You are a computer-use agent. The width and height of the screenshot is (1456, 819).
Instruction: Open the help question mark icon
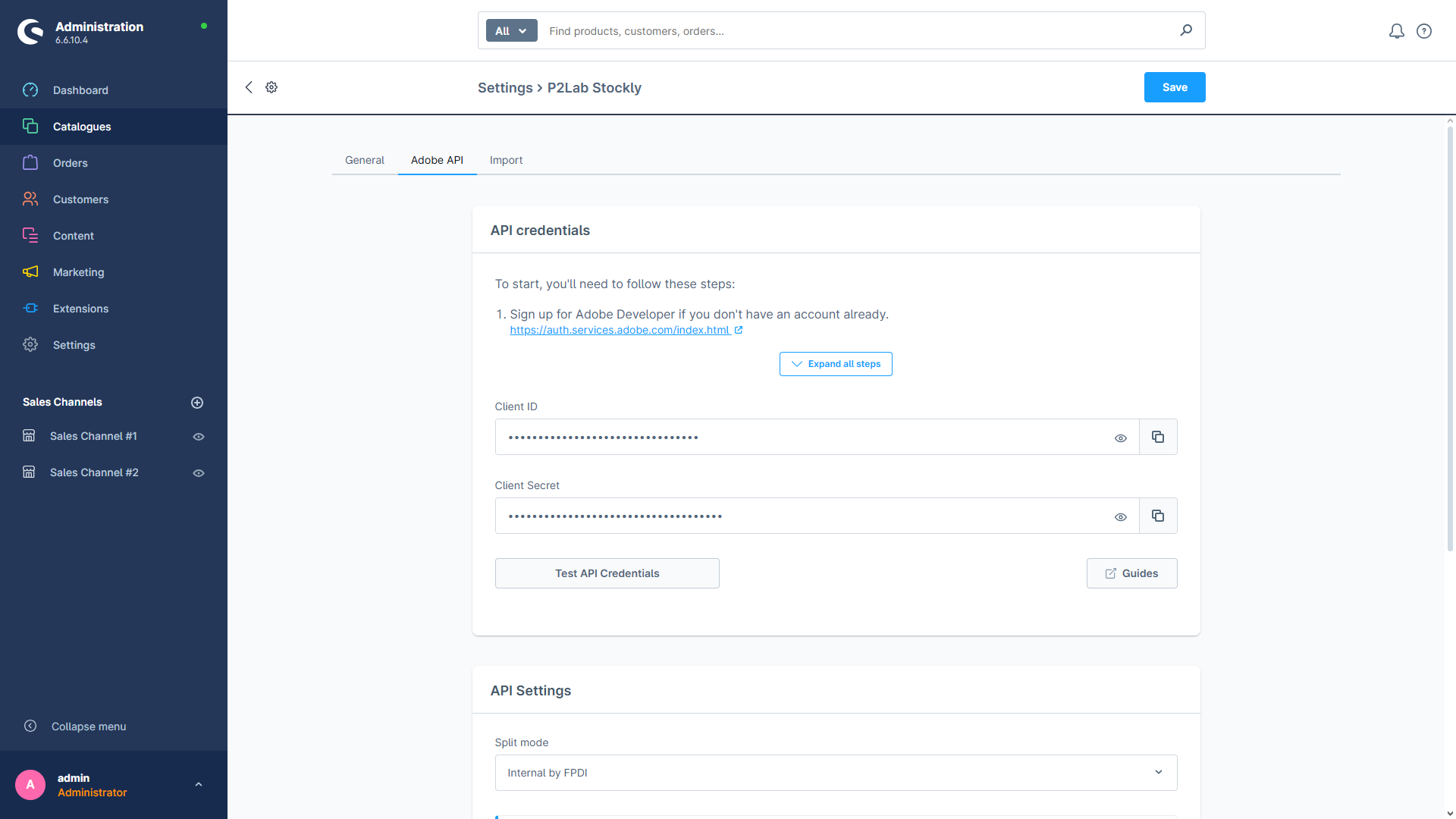pos(1424,31)
